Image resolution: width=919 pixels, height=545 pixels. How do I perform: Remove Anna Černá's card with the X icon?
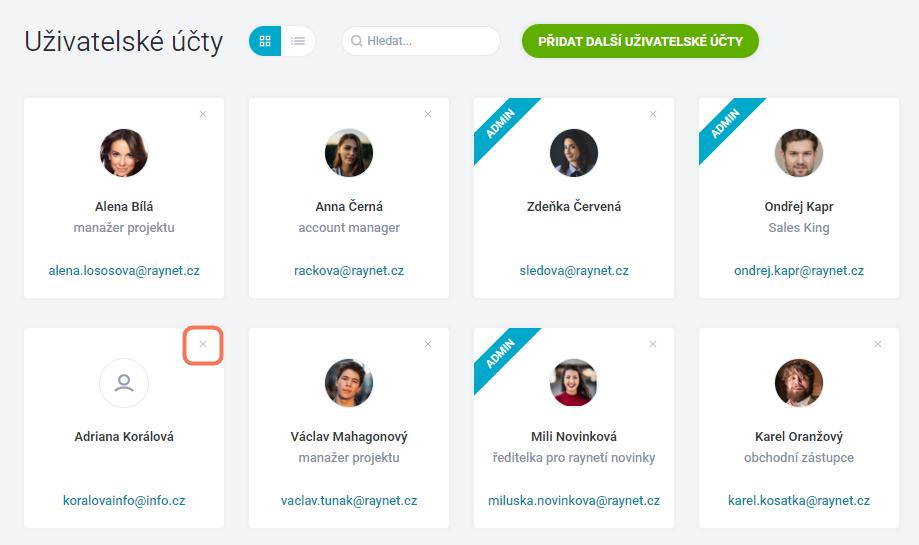coord(428,114)
